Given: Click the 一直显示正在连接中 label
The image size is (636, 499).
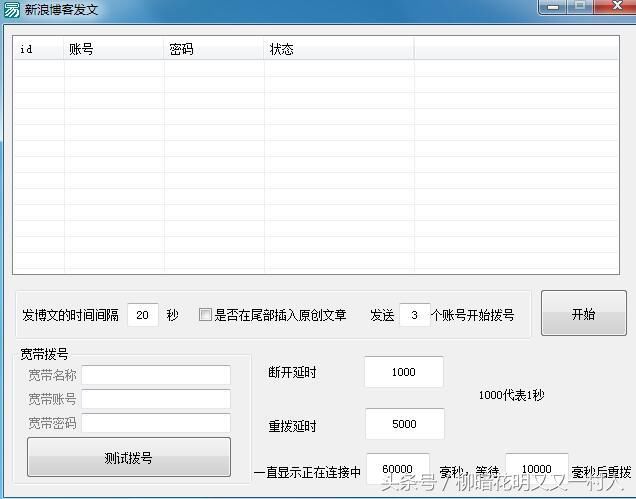Looking at the screenshot, I should click(x=307, y=472).
